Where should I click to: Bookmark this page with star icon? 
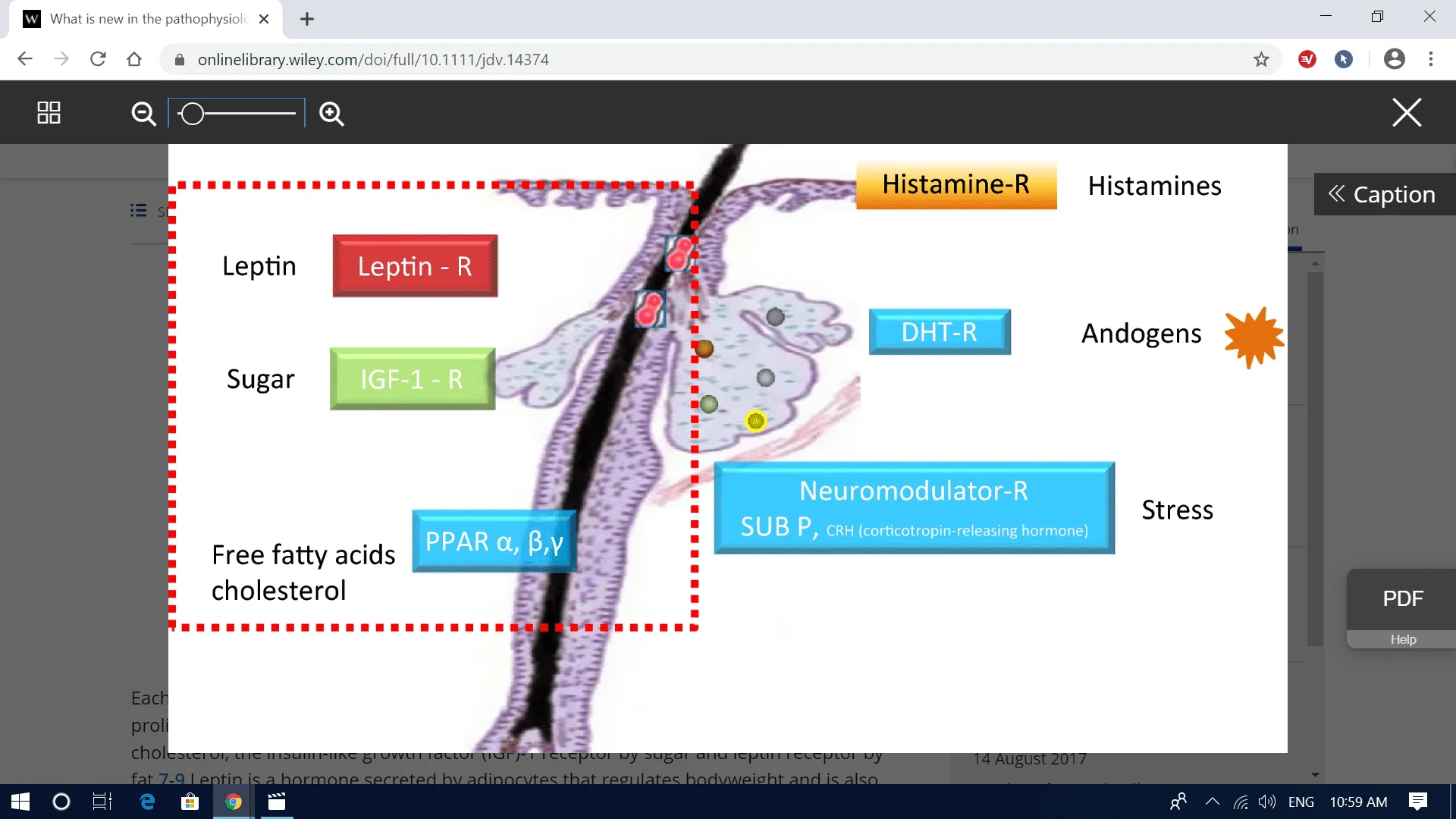coord(1261,59)
